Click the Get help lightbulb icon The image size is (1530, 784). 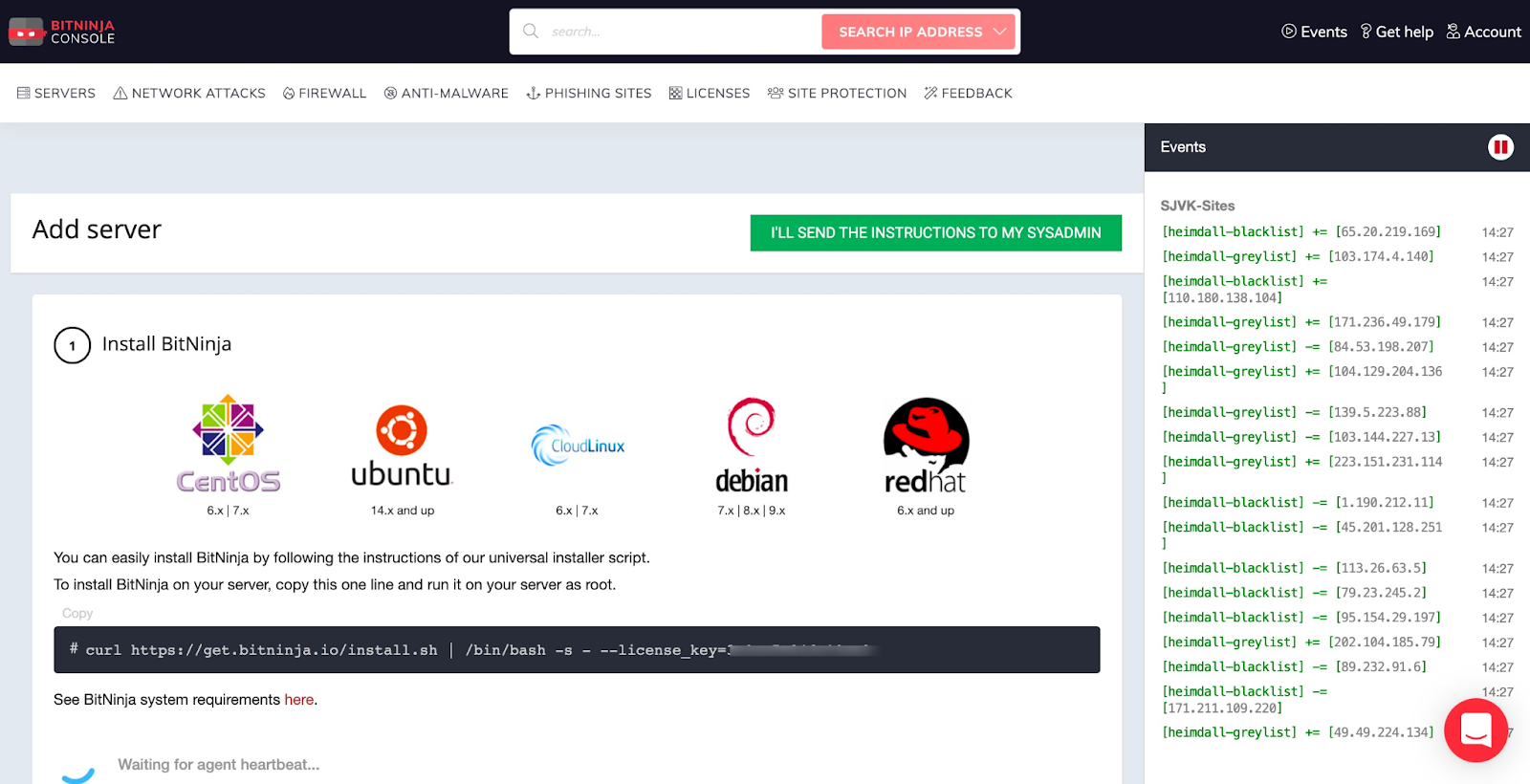(x=1366, y=32)
